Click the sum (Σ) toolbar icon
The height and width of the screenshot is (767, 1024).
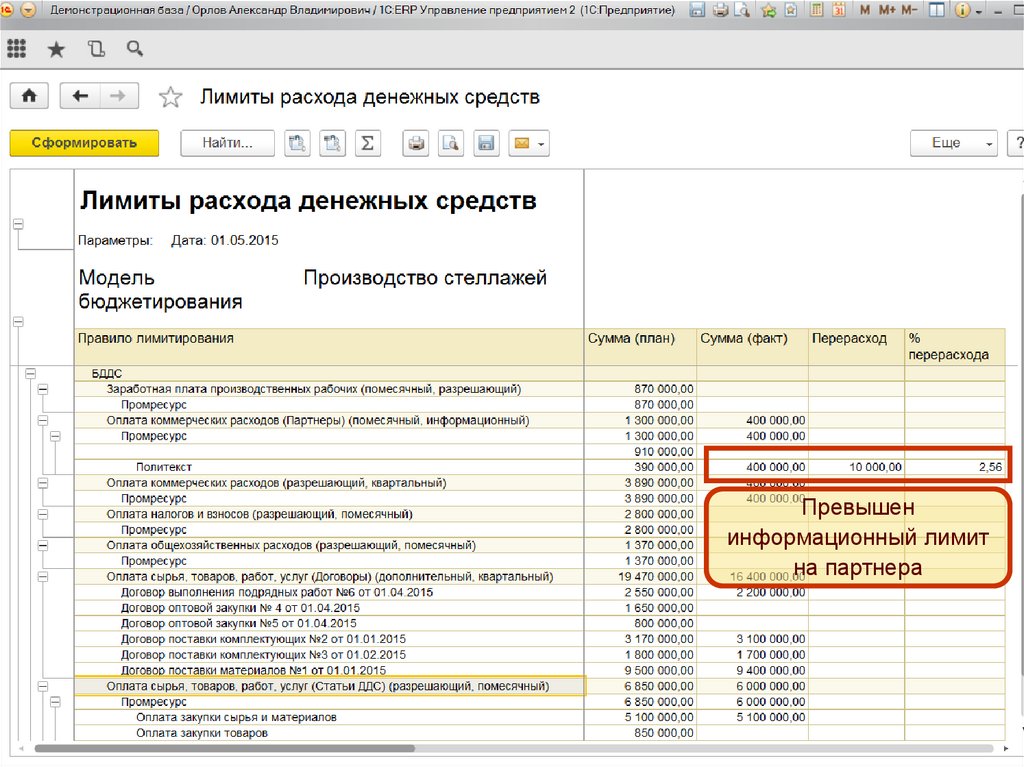(x=367, y=143)
